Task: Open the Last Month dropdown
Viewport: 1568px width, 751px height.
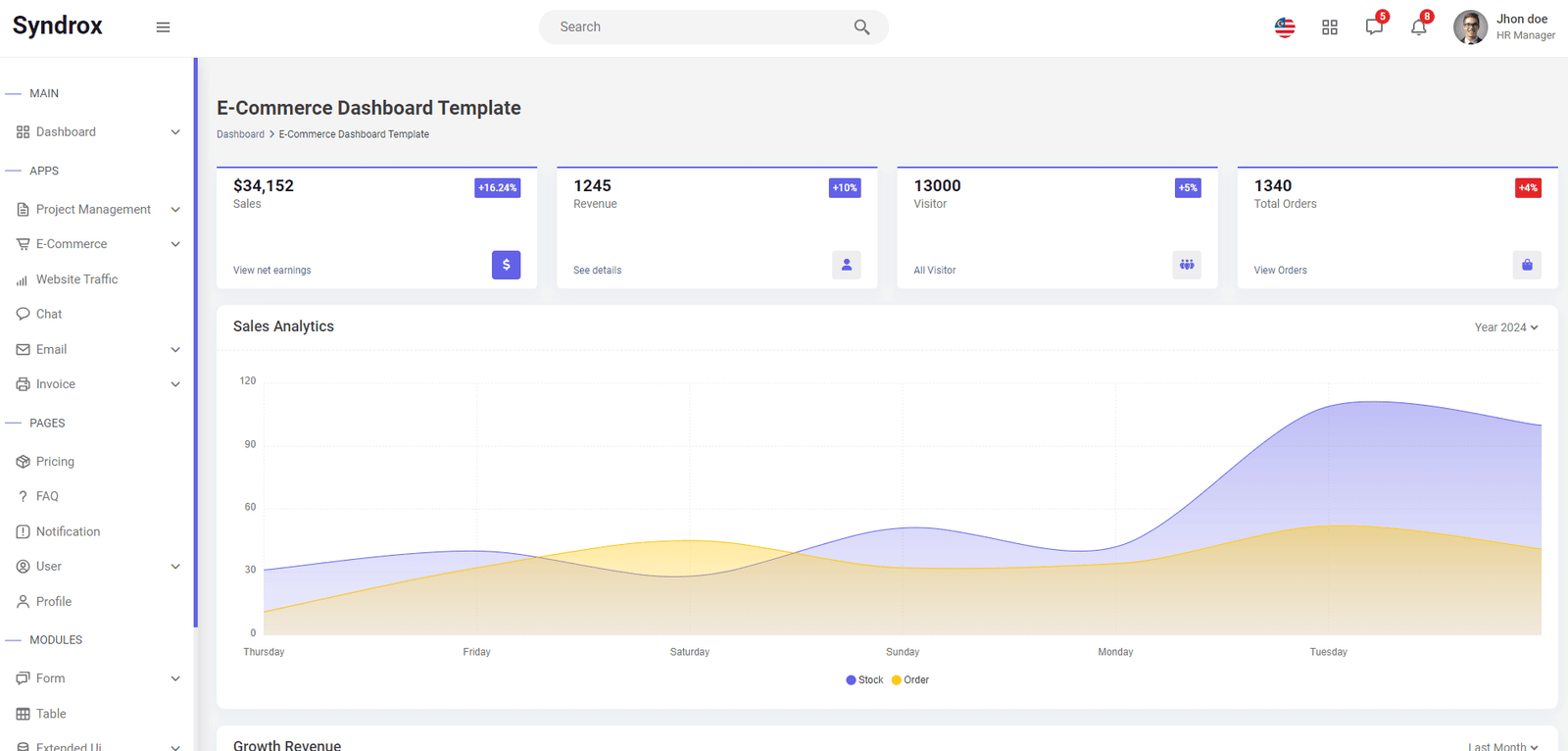Action: coord(1503,746)
